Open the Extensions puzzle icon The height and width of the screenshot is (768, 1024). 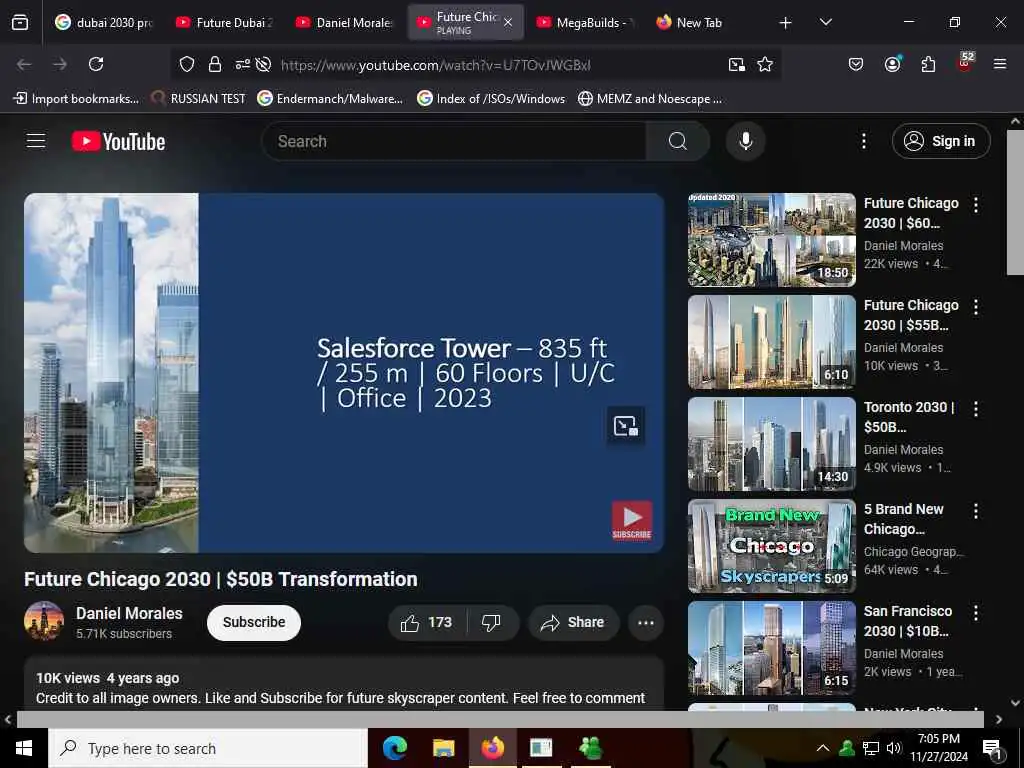[x=928, y=64]
